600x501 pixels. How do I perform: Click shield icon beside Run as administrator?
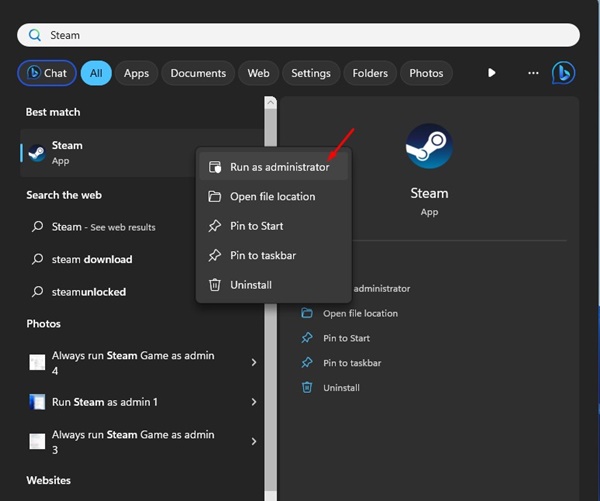[215, 167]
